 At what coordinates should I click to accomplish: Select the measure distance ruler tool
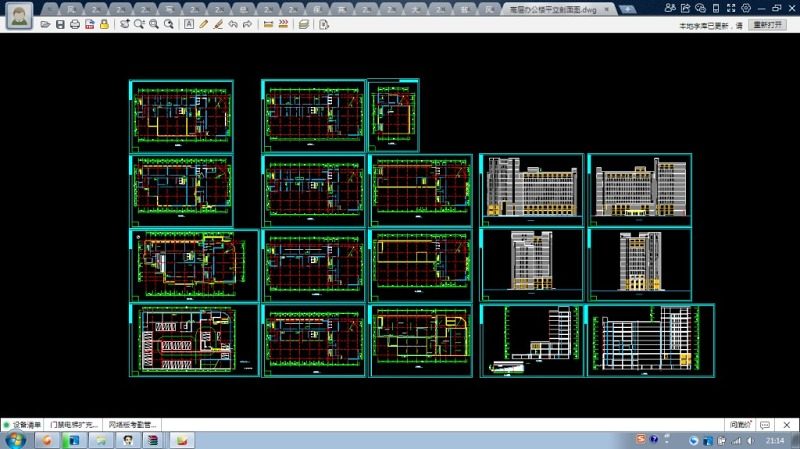click(x=268, y=24)
